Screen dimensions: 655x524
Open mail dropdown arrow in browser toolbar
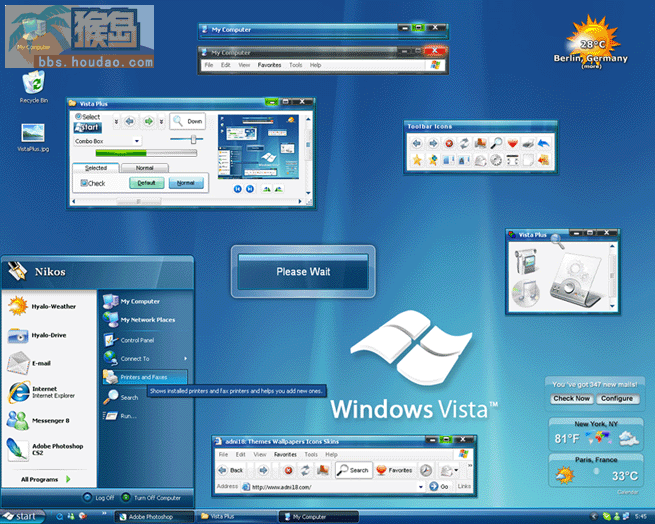pos(456,470)
